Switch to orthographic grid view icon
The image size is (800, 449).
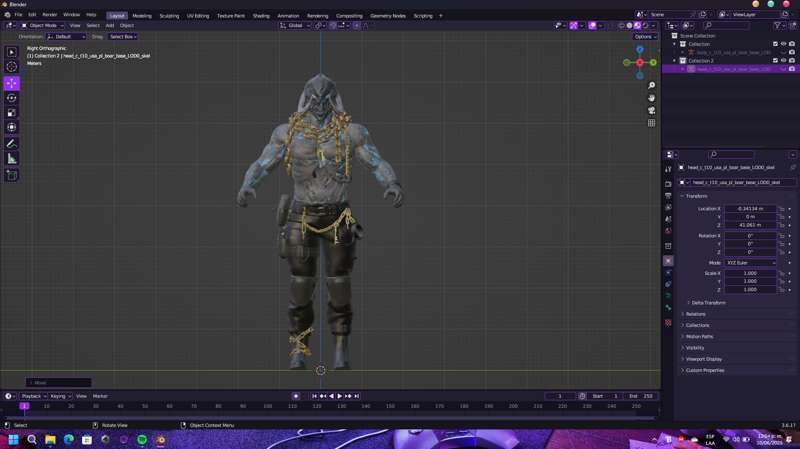[652, 123]
